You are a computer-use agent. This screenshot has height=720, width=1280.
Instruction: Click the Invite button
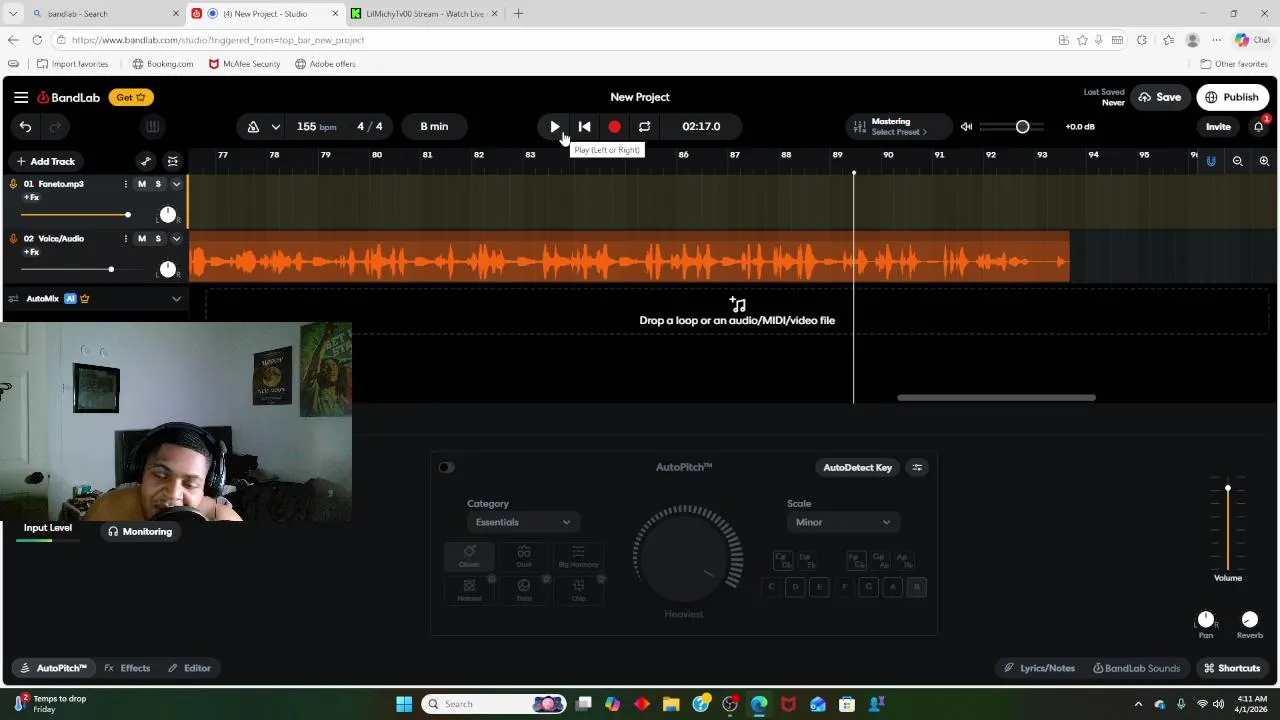click(x=1218, y=127)
